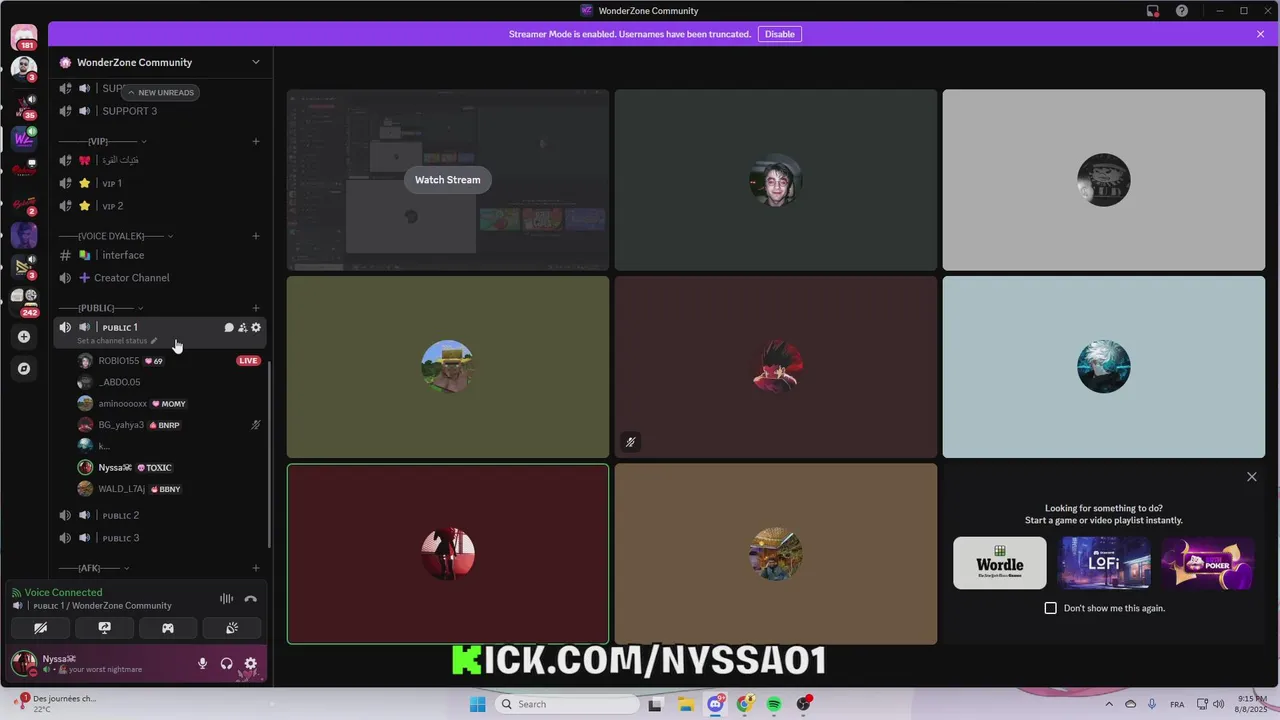Join VIP 1 voice channel

pos(160,183)
